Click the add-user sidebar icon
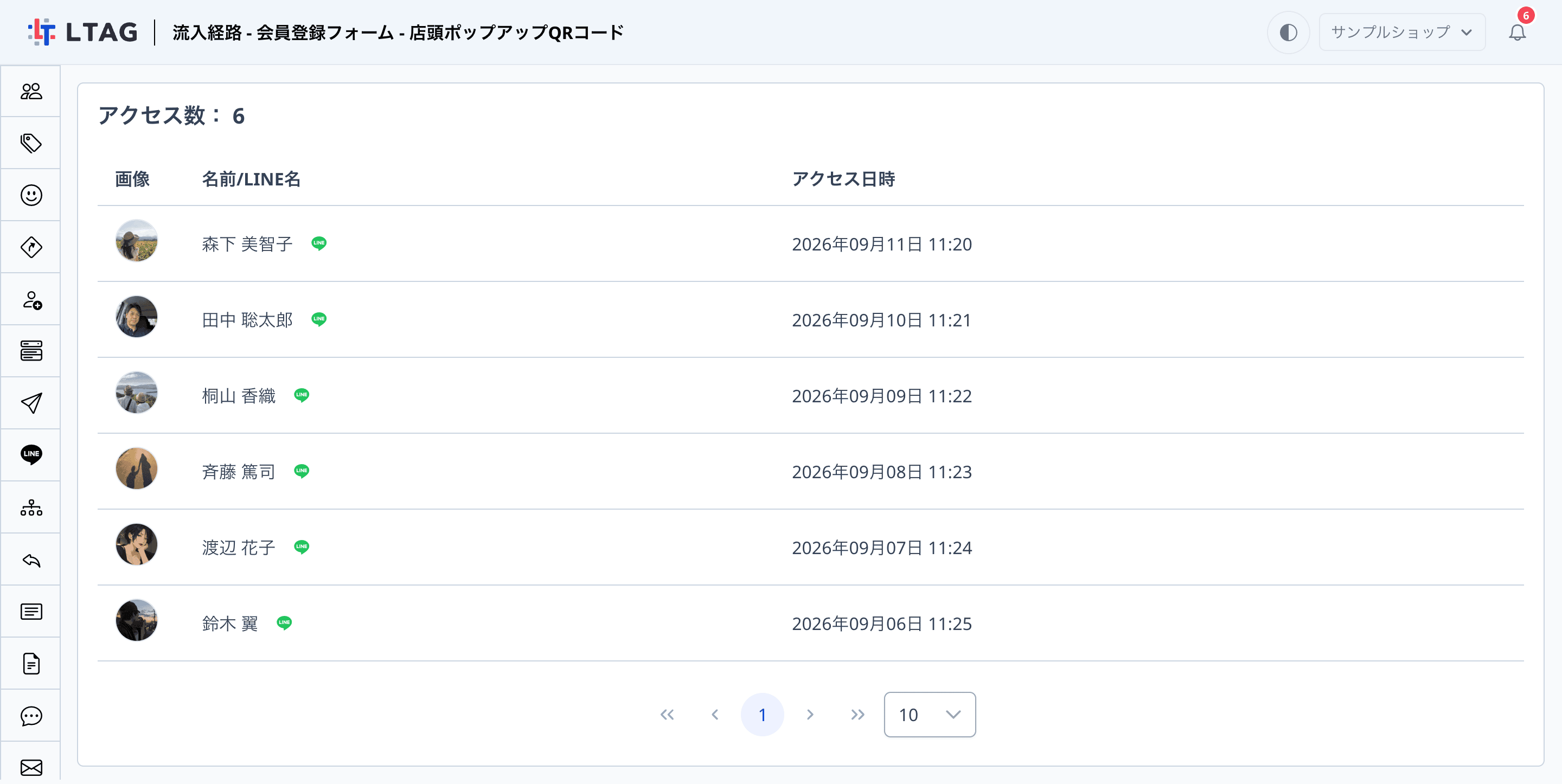1562x784 pixels. click(31, 299)
